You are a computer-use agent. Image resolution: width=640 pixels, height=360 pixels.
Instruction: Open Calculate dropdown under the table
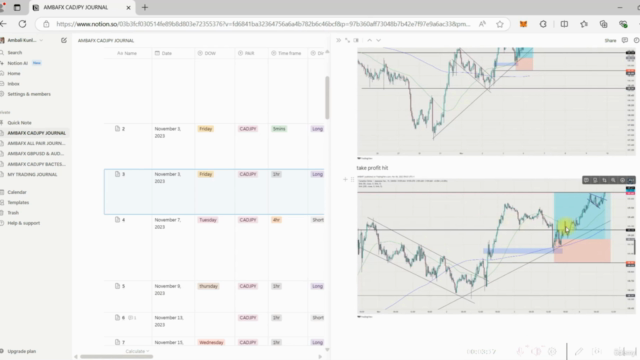137,351
